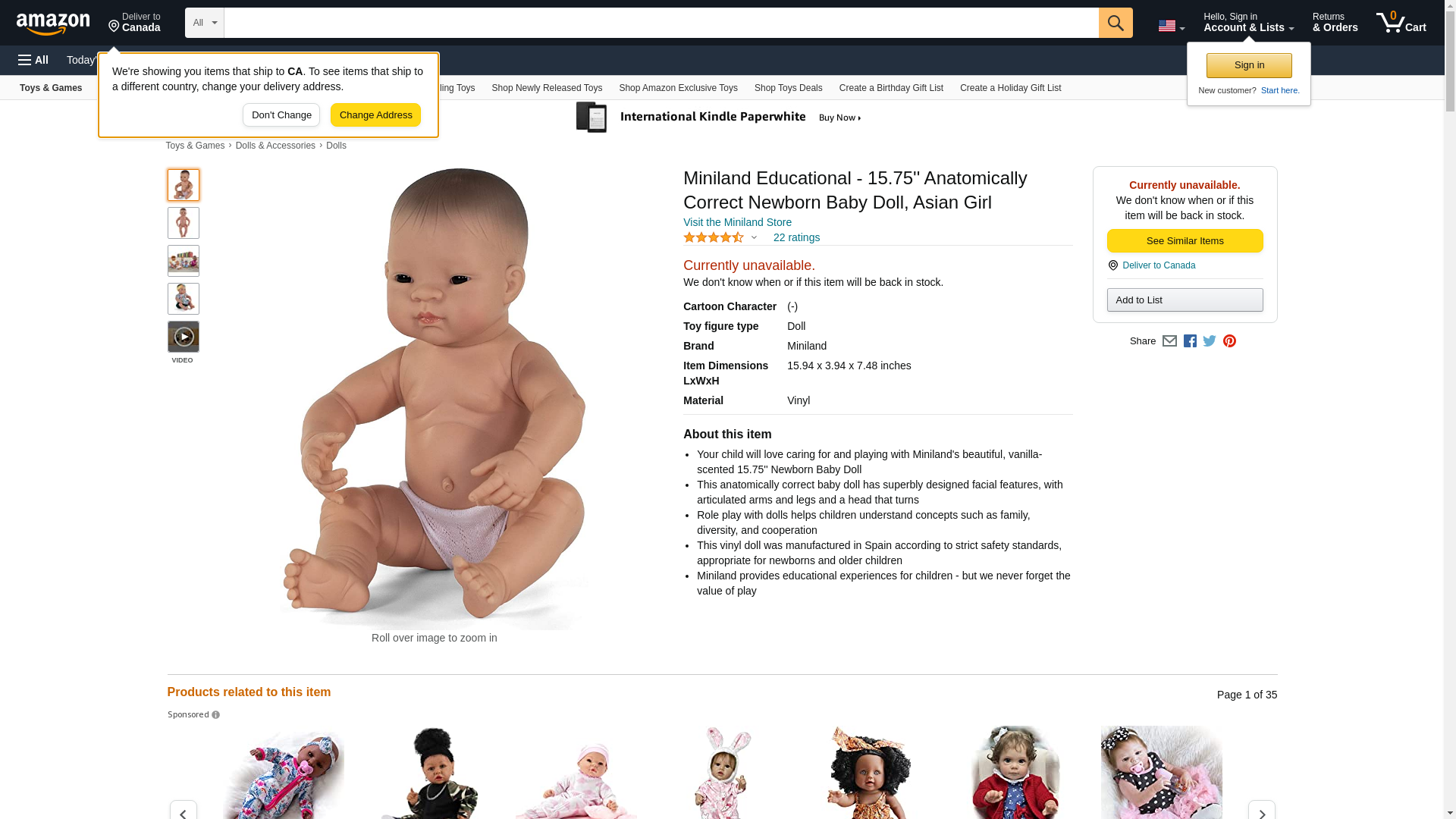Open Shop Toys Deals menu item
The image size is (1456, 819).
pyautogui.click(x=788, y=88)
